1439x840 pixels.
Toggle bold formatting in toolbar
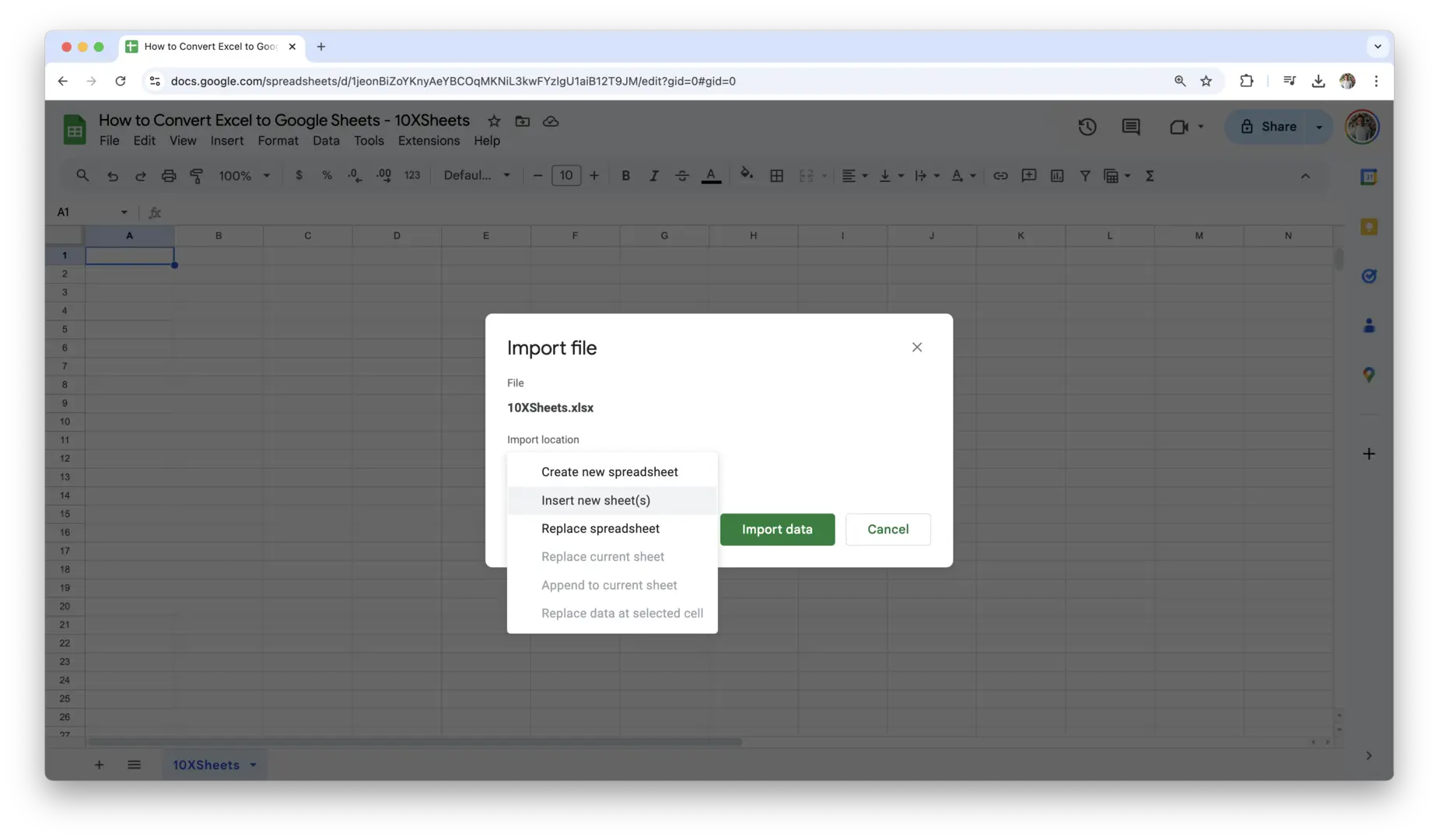pos(625,176)
